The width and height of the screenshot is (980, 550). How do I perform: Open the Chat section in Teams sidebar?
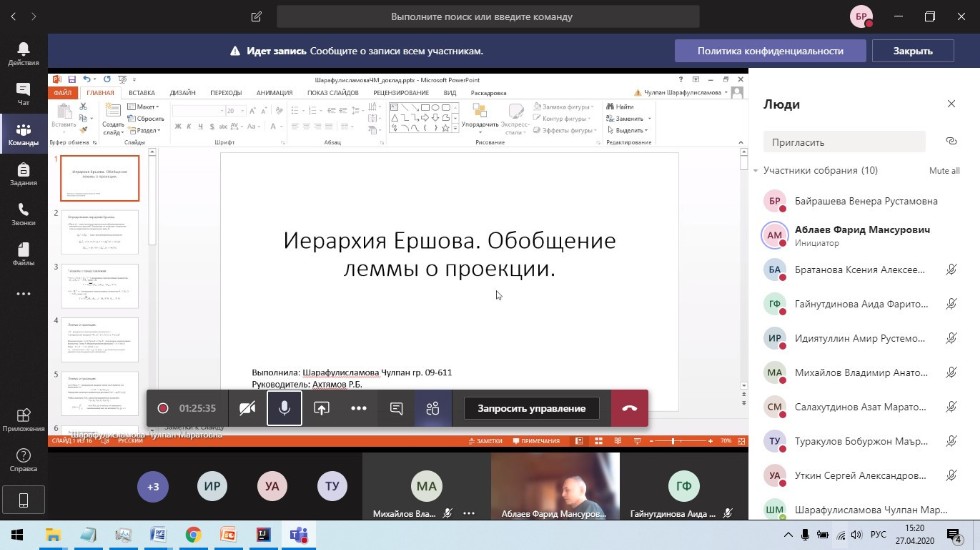(x=23, y=93)
